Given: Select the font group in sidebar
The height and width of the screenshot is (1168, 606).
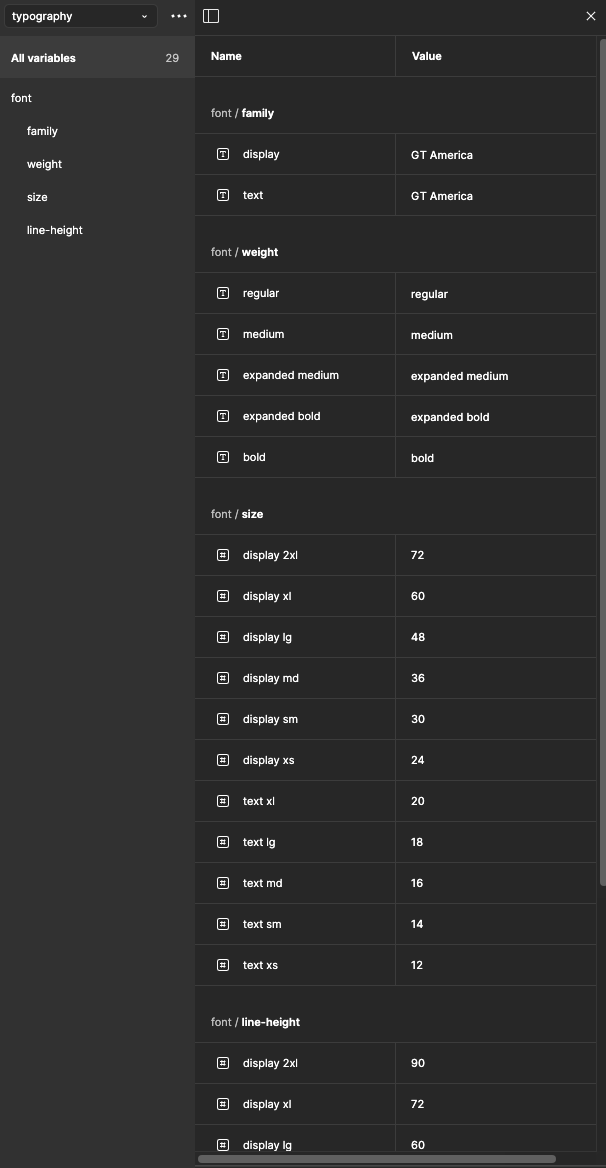Looking at the screenshot, I should pyautogui.click(x=21, y=98).
